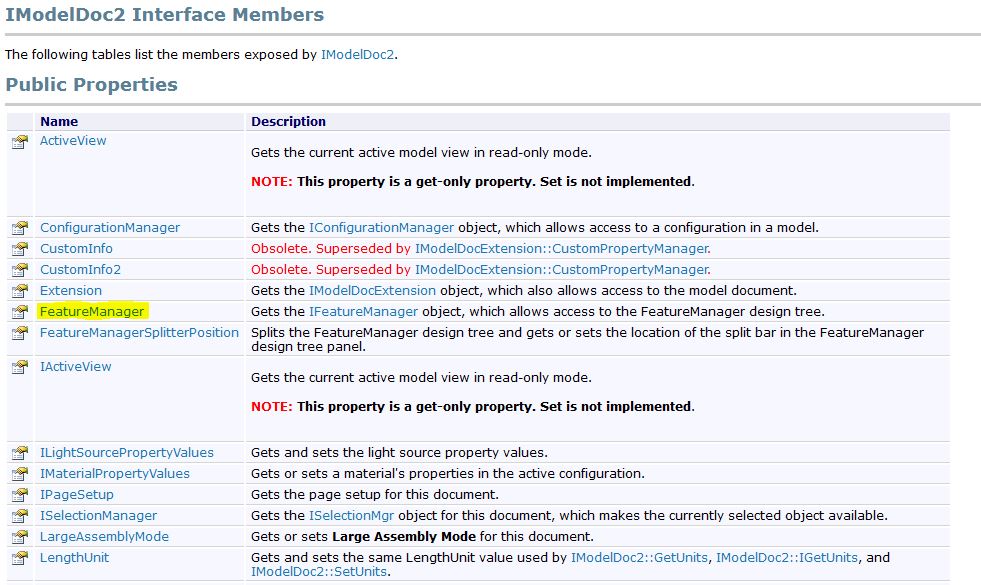The height and width of the screenshot is (585, 981).
Task: Follow the IConfigurationManager object link
Action: (x=381, y=228)
